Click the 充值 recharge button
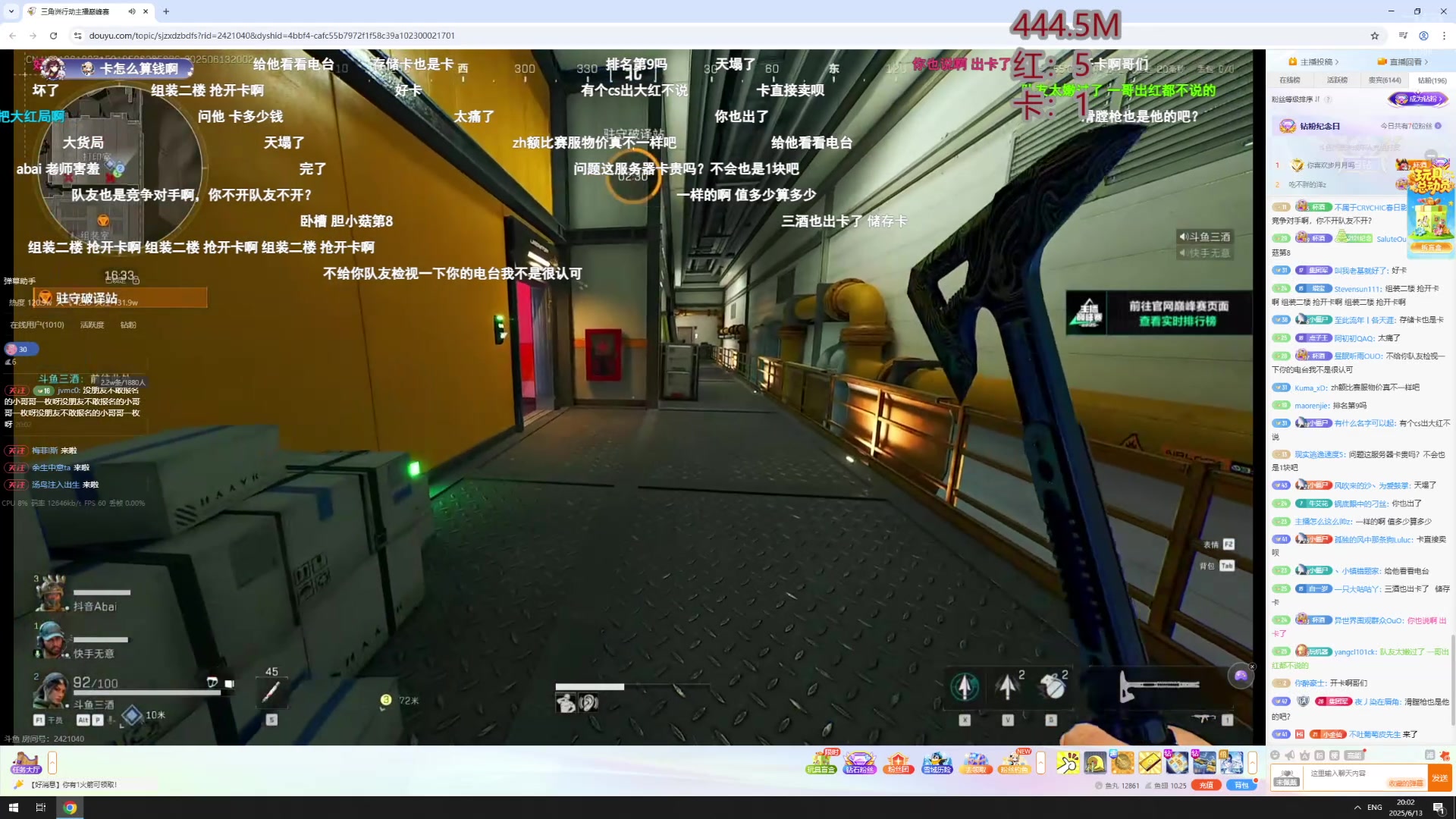 [1207, 785]
